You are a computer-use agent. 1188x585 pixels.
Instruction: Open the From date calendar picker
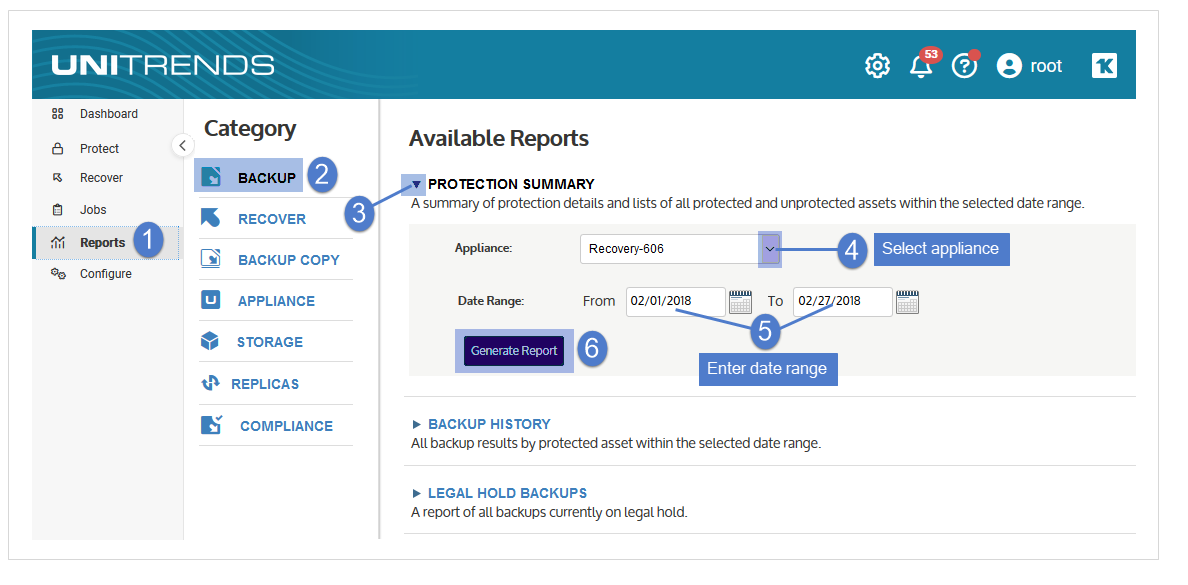pyautogui.click(x=740, y=302)
